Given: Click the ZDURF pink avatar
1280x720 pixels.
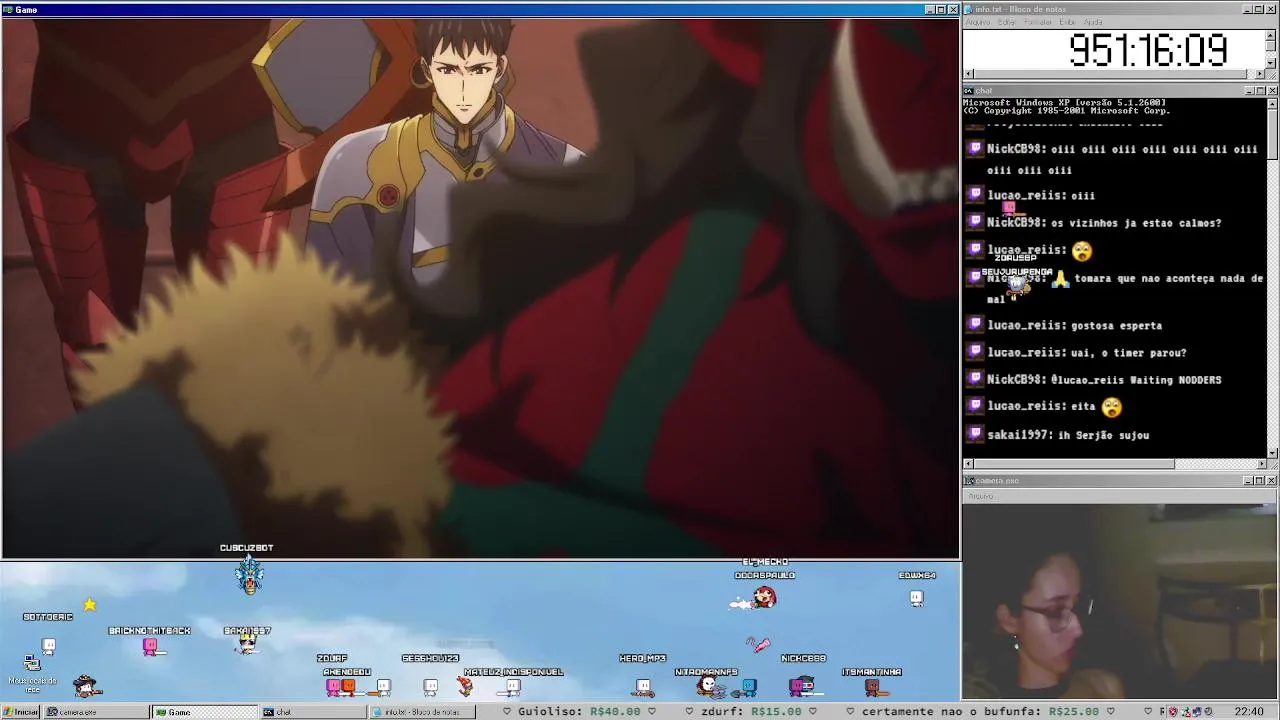Looking at the screenshot, I should [x=333, y=686].
